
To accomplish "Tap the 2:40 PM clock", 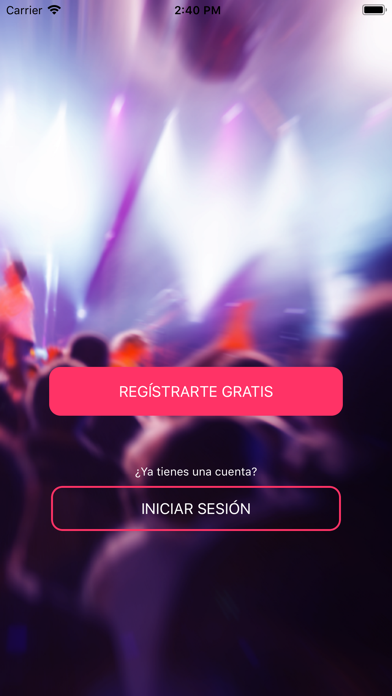I will (x=197, y=10).
